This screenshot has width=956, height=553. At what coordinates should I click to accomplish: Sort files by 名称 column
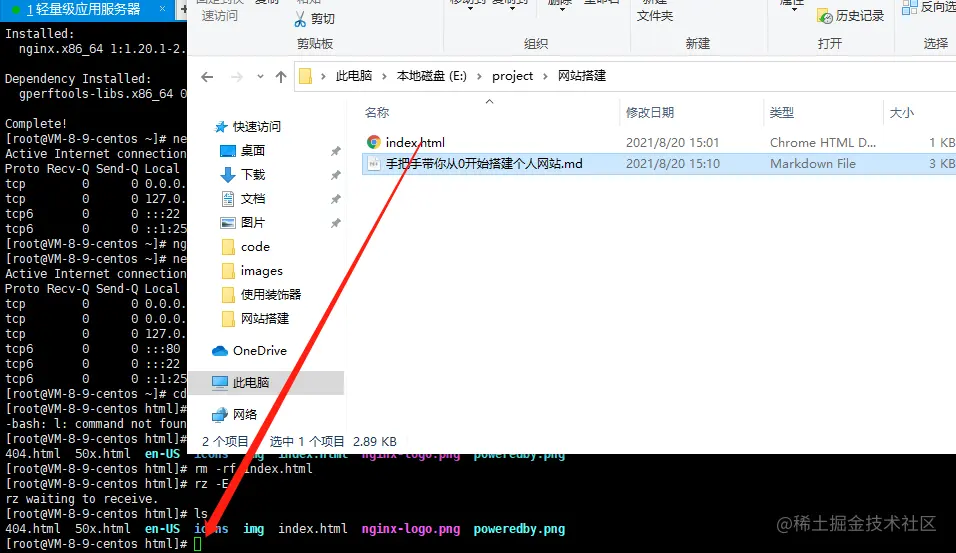377,112
